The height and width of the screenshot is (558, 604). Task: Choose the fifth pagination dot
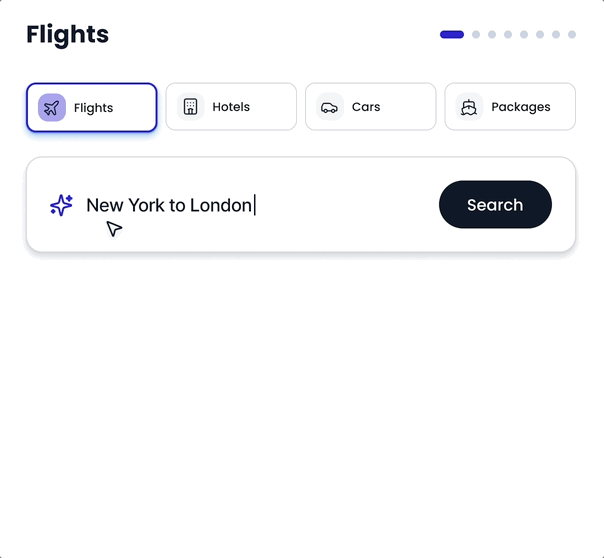tap(524, 35)
